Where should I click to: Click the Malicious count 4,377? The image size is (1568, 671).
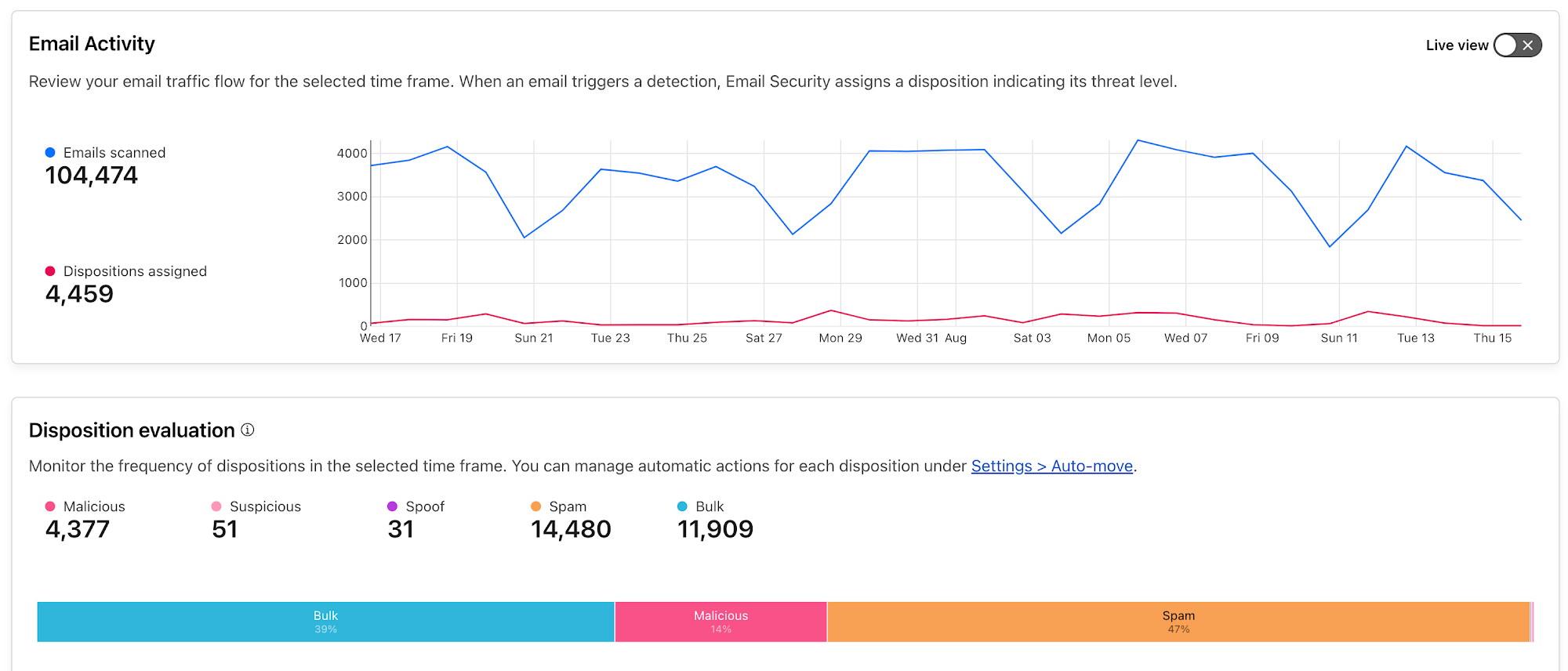(78, 529)
